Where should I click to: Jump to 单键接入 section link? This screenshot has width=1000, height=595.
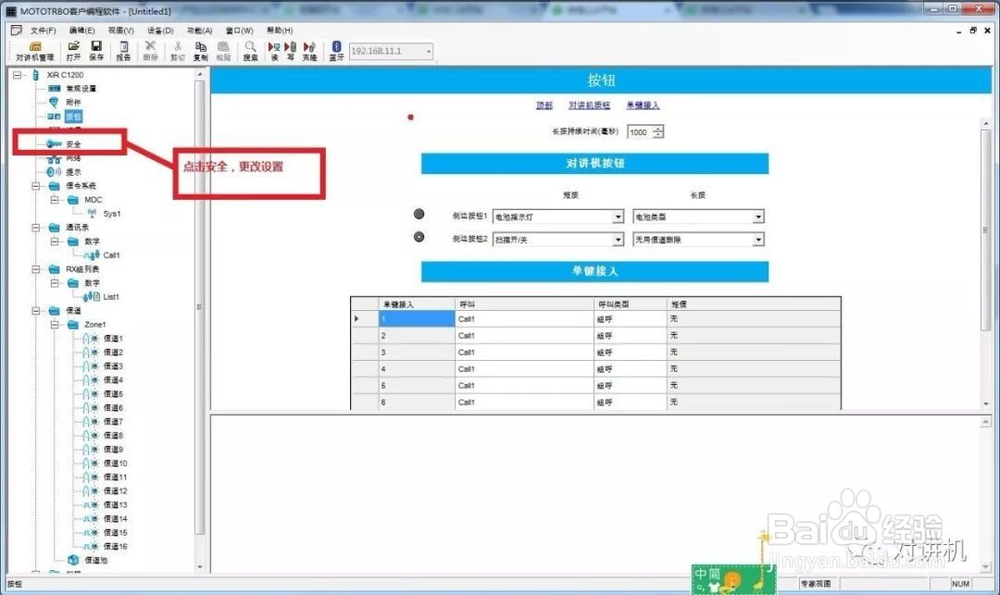pyautogui.click(x=643, y=105)
